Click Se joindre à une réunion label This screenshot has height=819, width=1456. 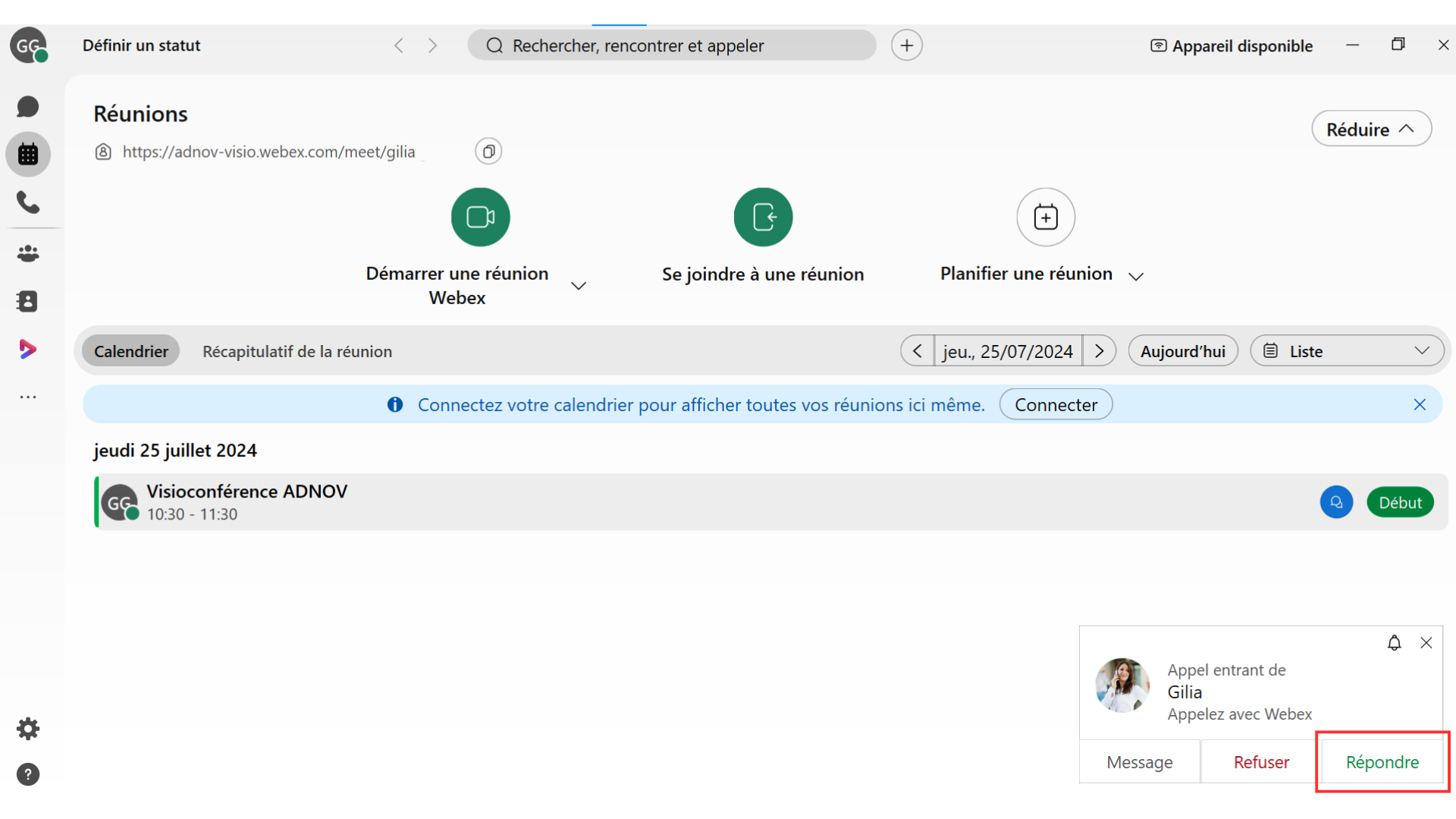tap(763, 275)
